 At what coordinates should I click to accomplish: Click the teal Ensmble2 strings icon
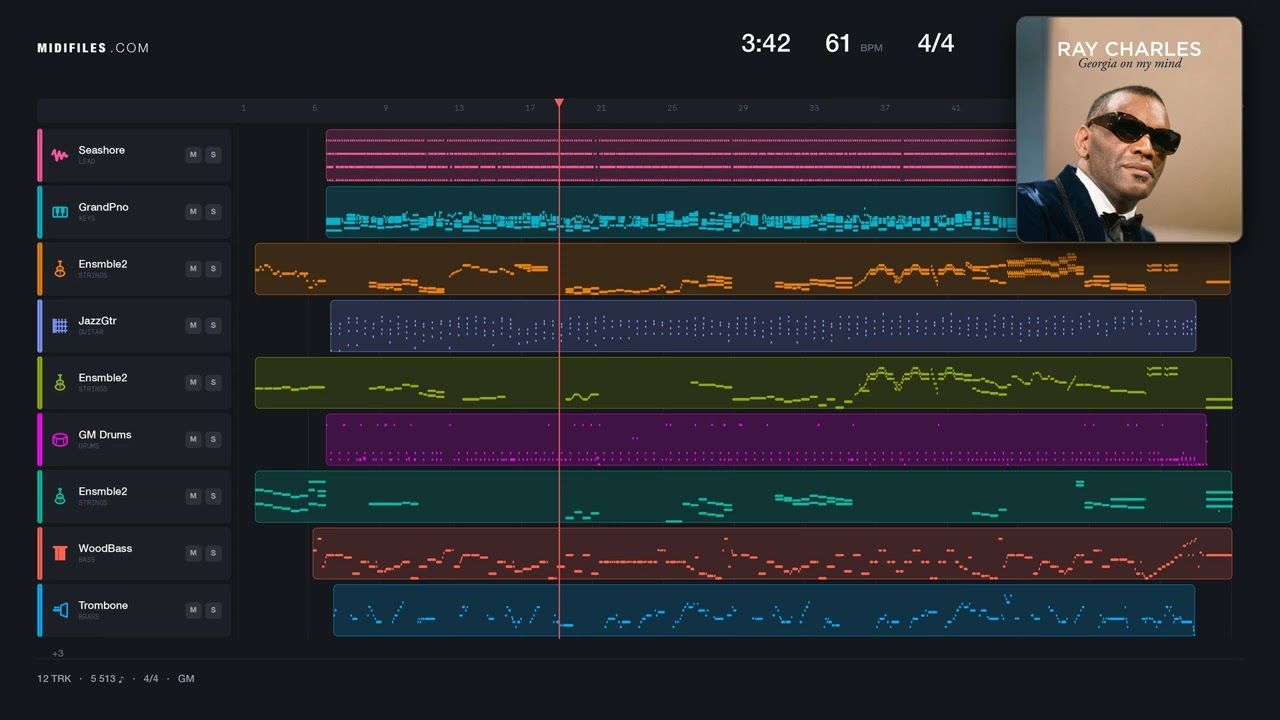coord(60,497)
